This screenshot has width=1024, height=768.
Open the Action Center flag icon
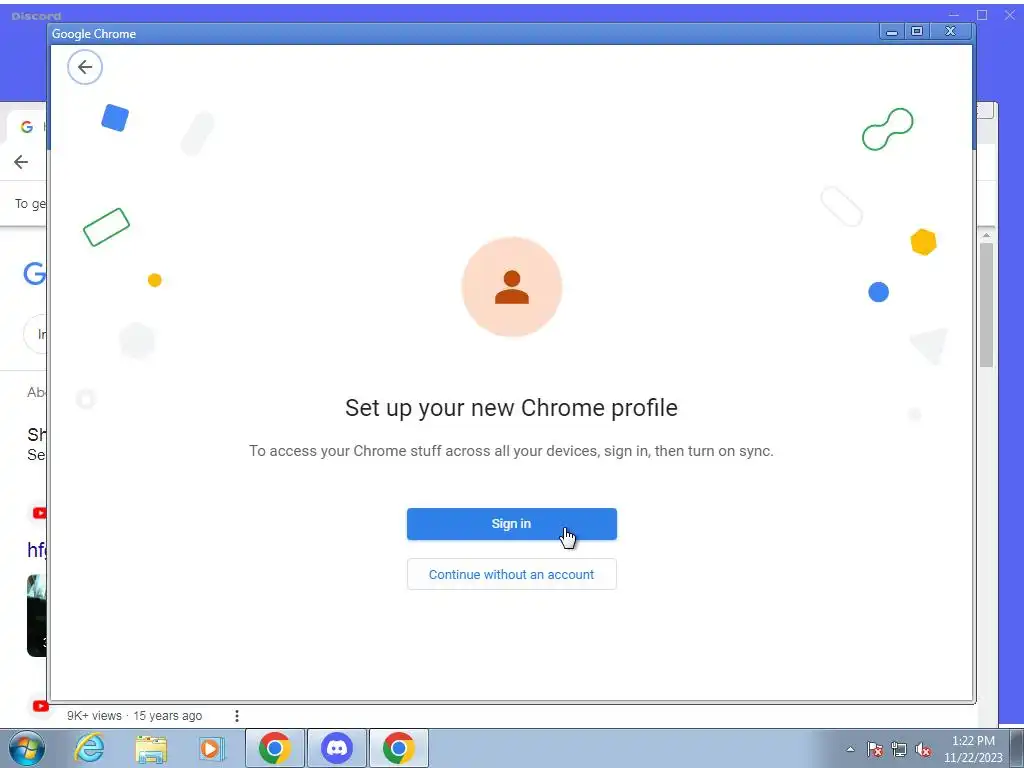pyautogui.click(x=874, y=749)
